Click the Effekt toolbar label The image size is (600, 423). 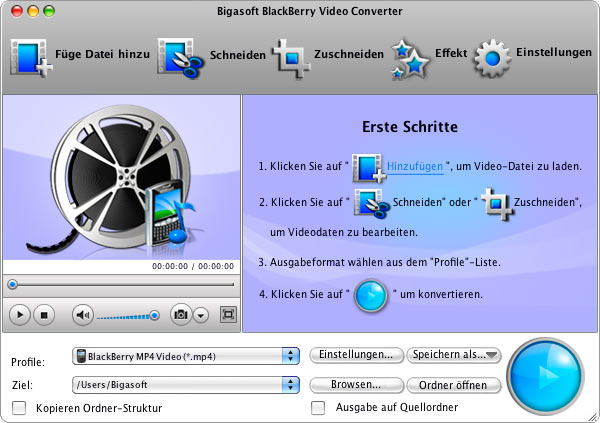451,52
